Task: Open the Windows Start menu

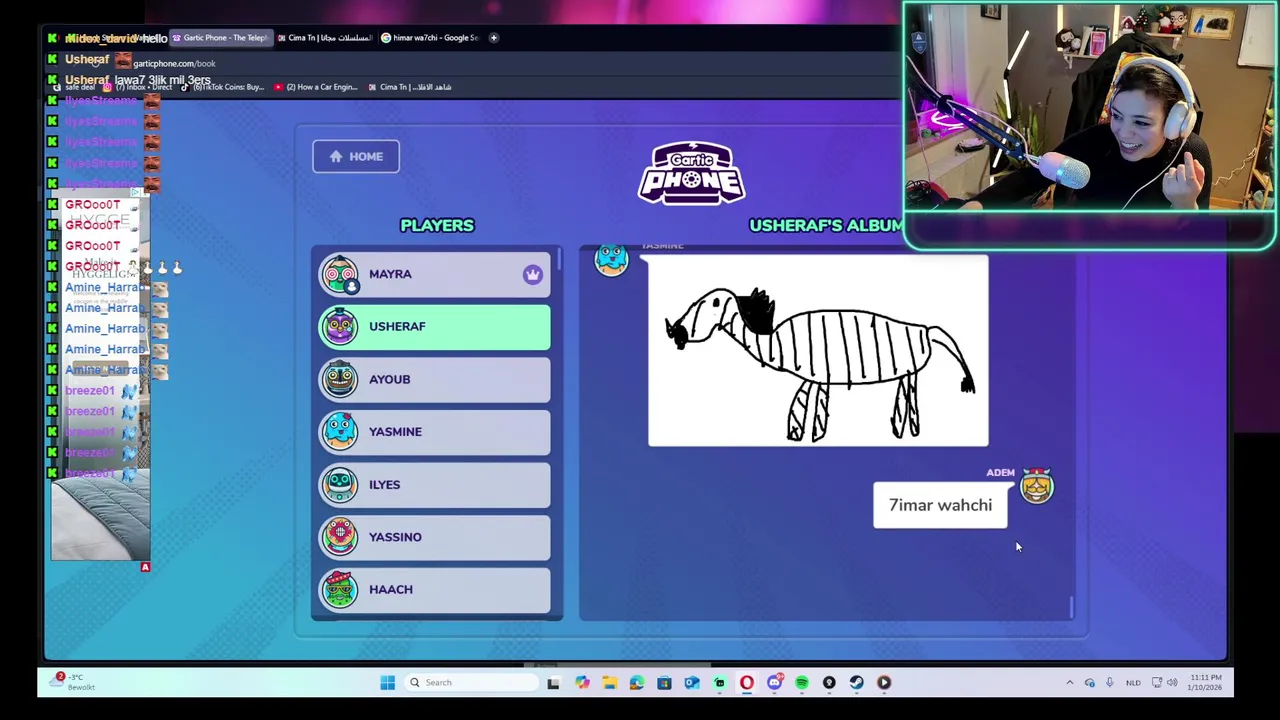Action: 387,682
